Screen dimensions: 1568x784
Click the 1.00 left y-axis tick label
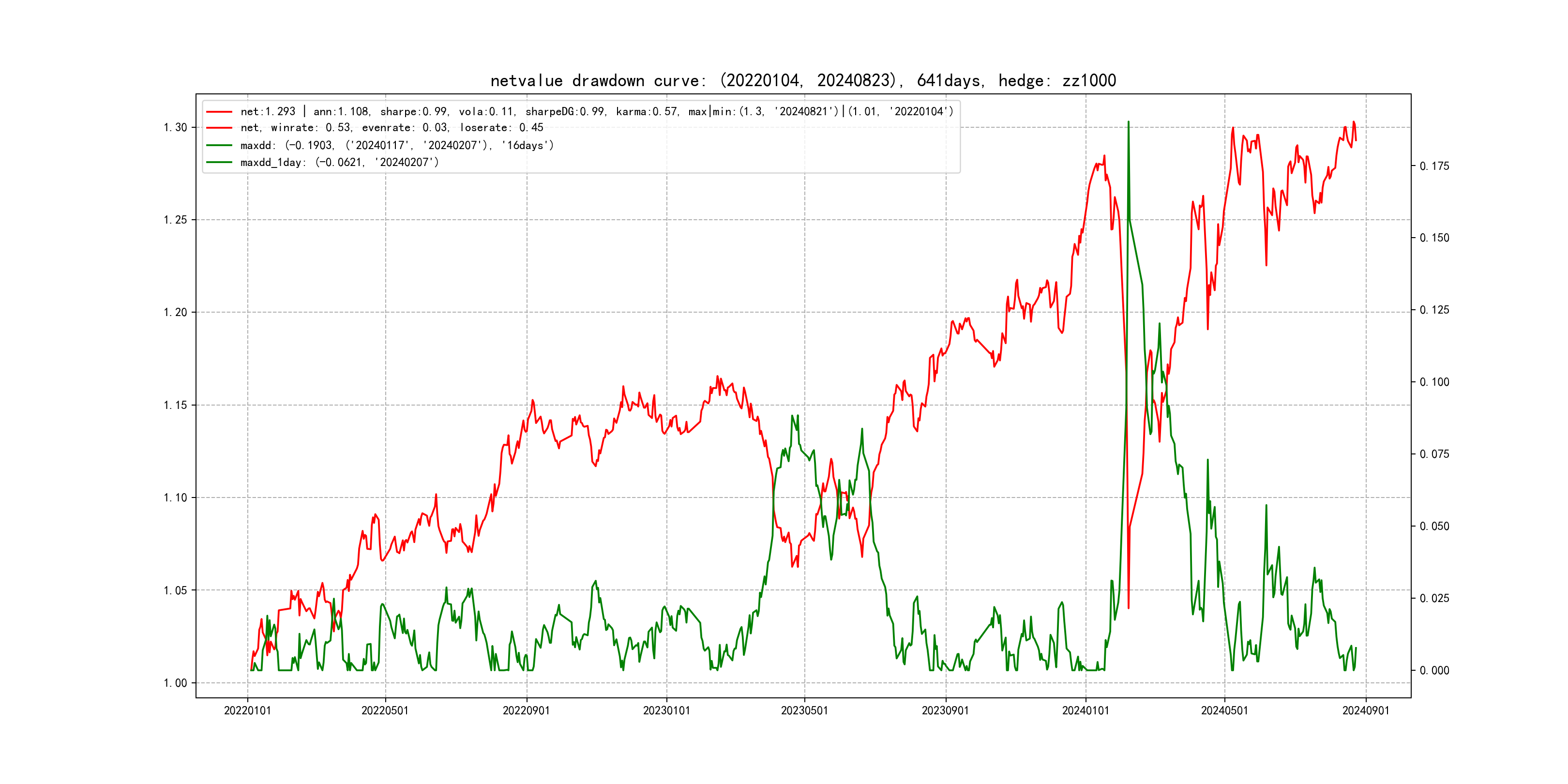175,683
